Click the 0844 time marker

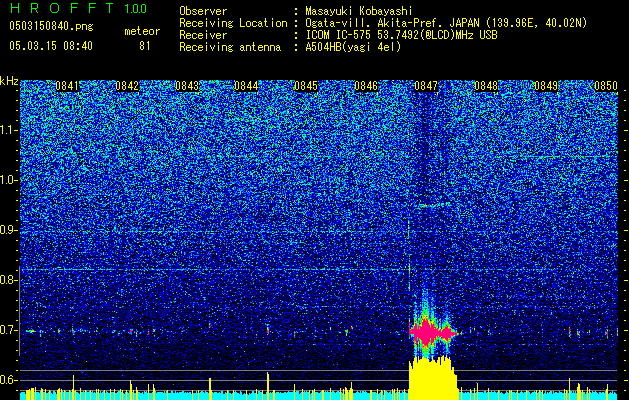pyautogui.click(x=246, y=86)
